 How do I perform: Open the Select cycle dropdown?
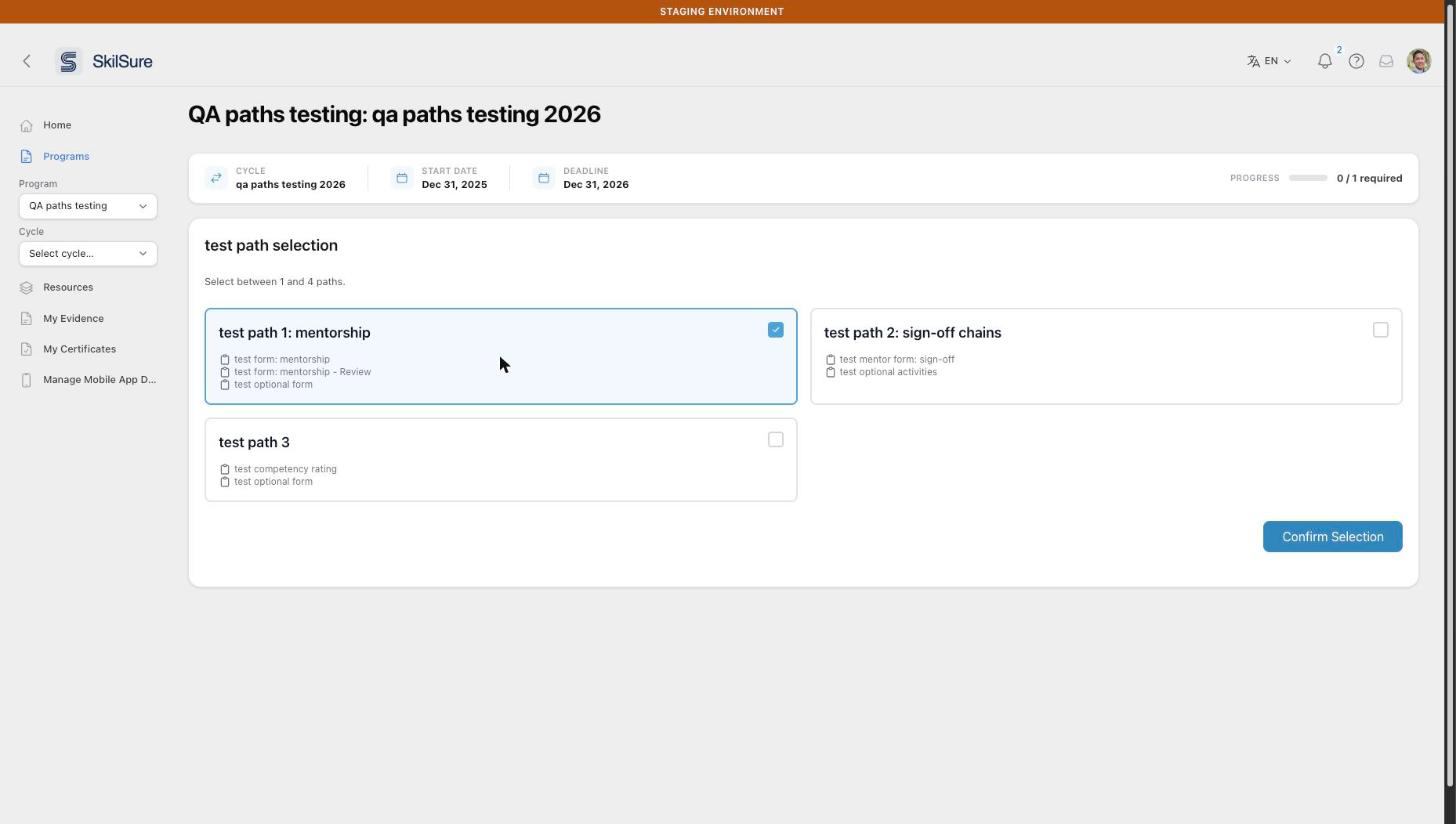tap(88, 254)
